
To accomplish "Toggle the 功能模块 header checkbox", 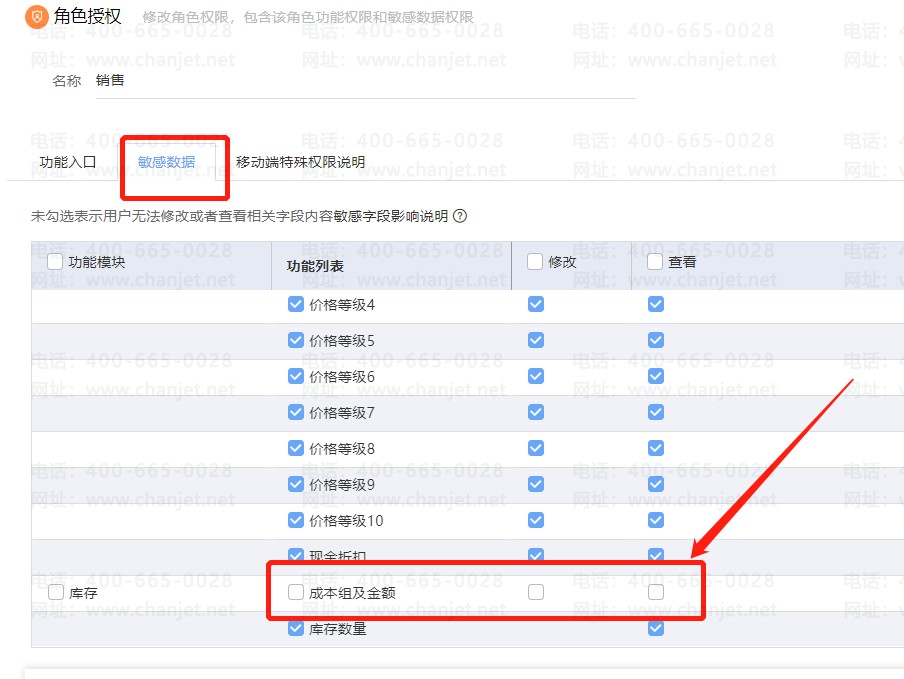I will click(x=56, y=261).
